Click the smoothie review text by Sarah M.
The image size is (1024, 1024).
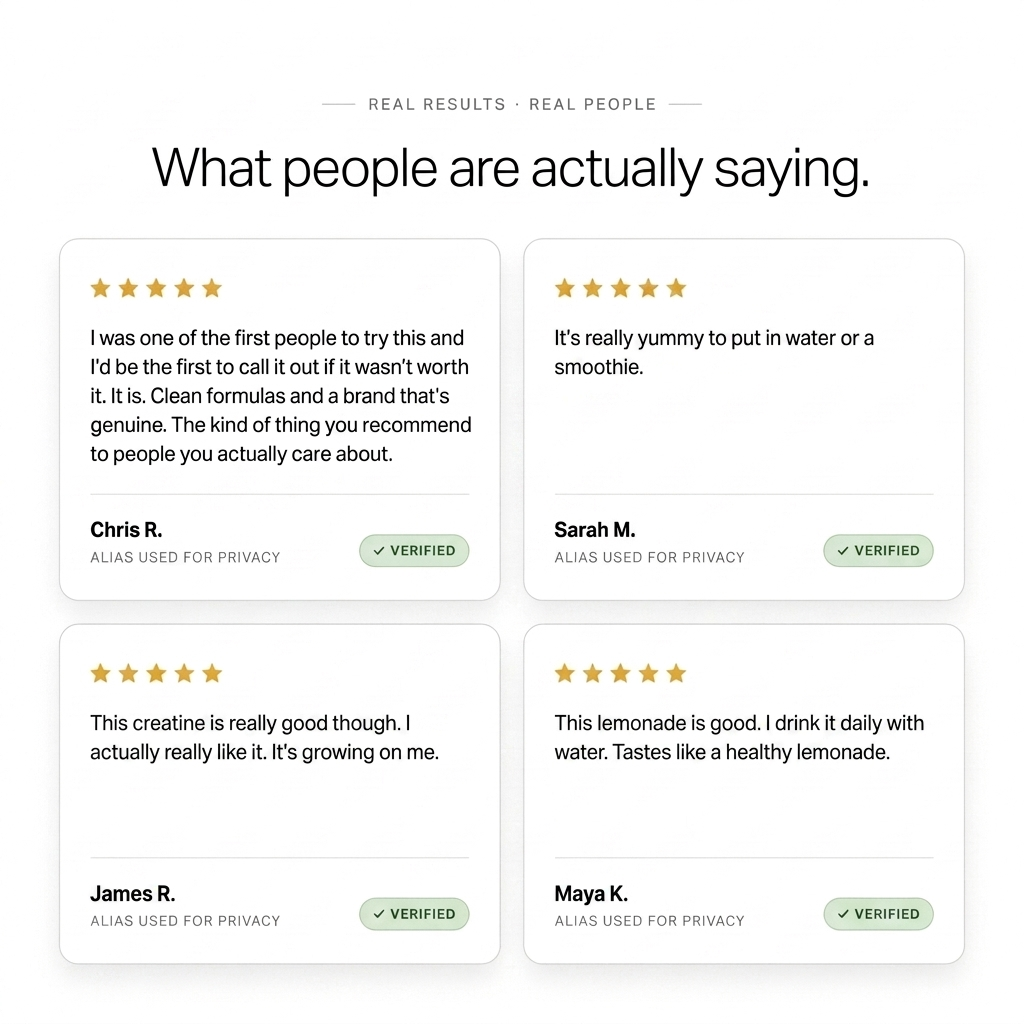click(714, 353)
